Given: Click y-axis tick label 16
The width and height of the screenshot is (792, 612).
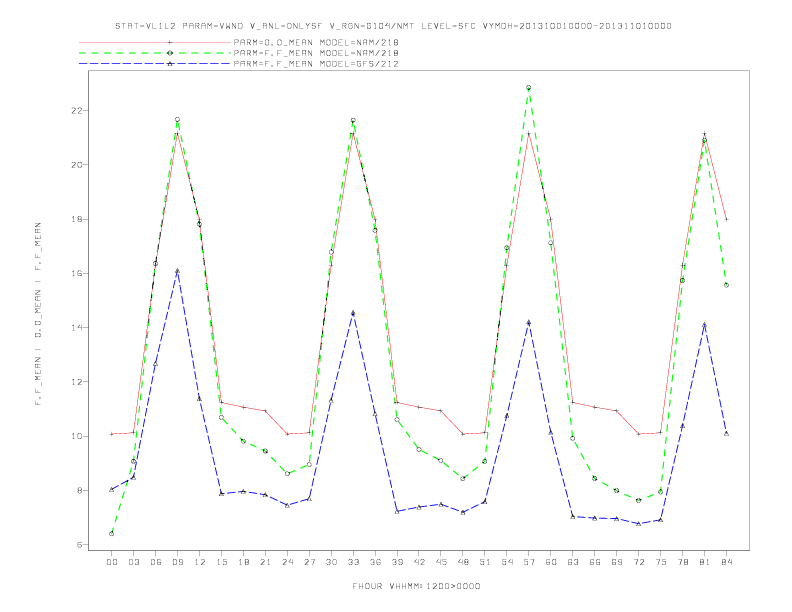Looking at the screenshot, I should [75, 273].
